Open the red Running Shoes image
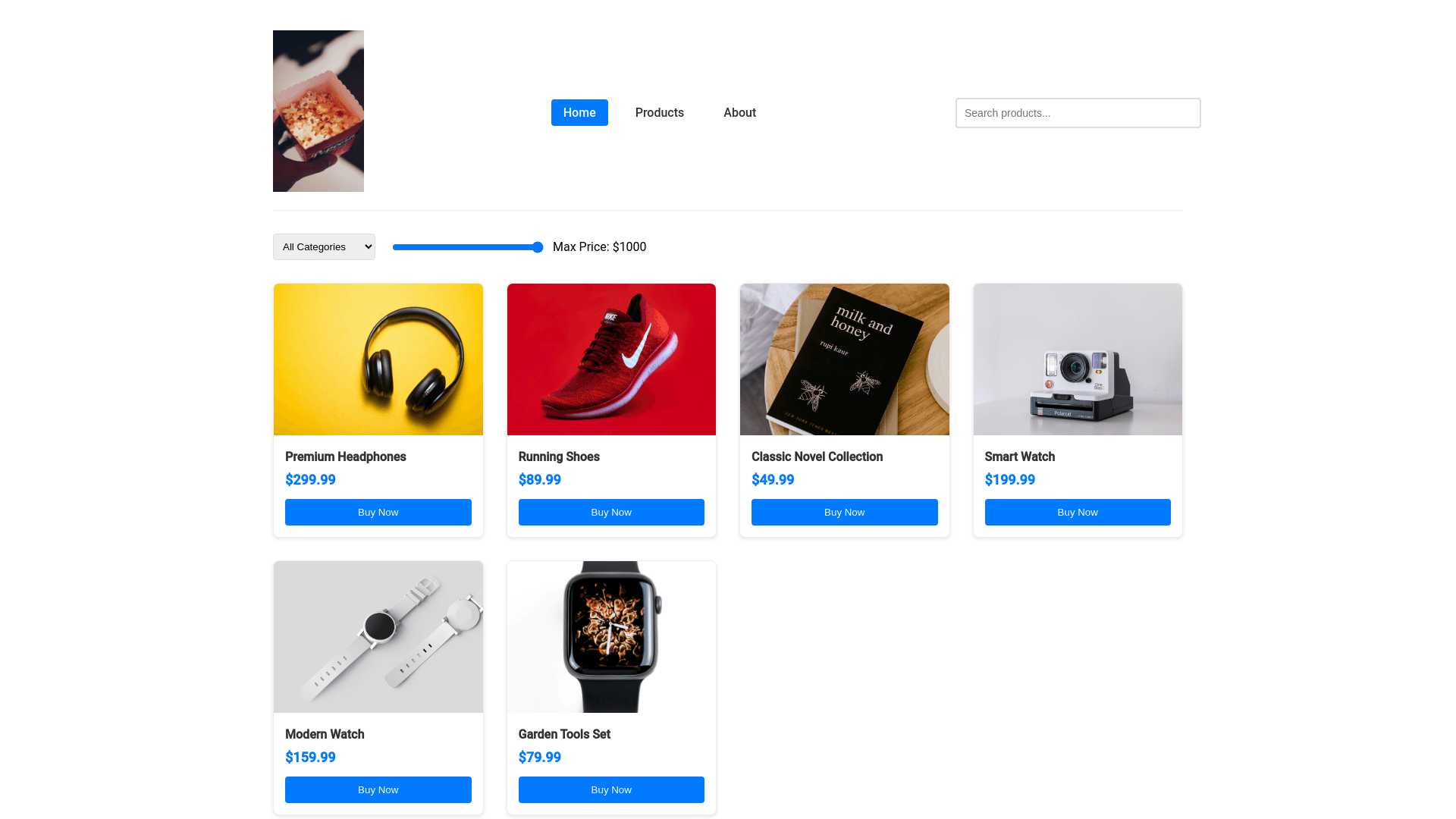 [x=611, y=359]
